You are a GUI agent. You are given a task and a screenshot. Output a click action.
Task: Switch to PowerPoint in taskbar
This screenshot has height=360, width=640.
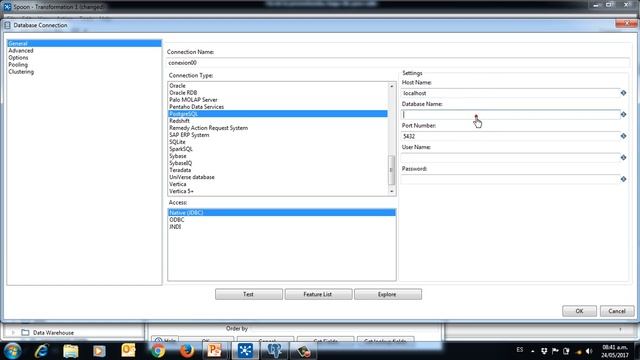tap(215, 351)
